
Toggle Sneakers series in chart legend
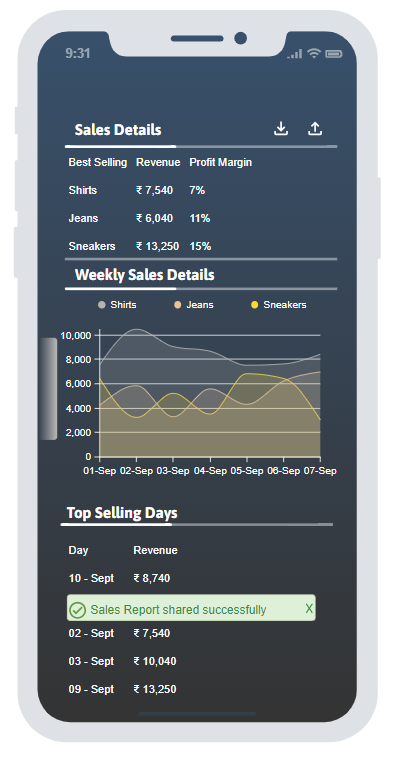coord(279,305)
